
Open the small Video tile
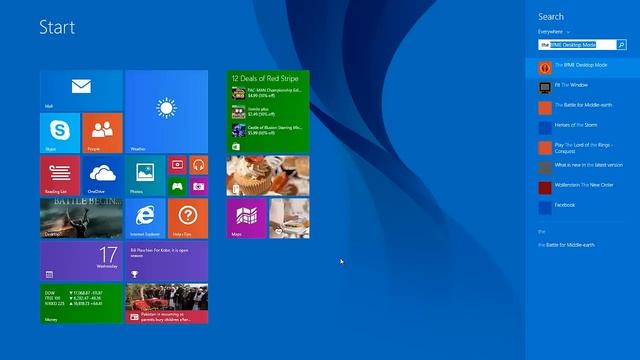coord(177,165)
